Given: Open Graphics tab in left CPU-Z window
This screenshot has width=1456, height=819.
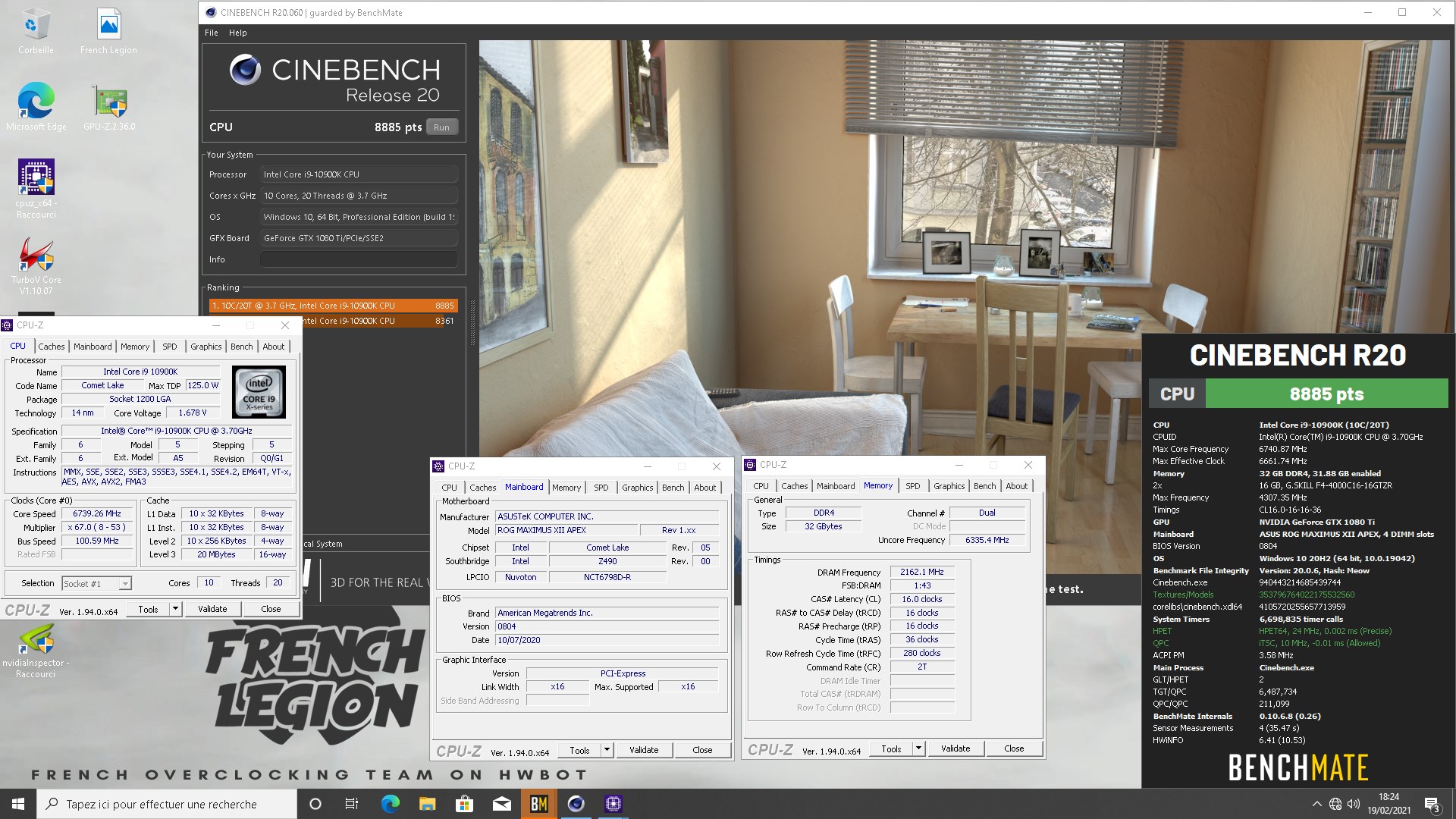Looking at the screenshot, I should pyautogui.click(x=206, y=347).
